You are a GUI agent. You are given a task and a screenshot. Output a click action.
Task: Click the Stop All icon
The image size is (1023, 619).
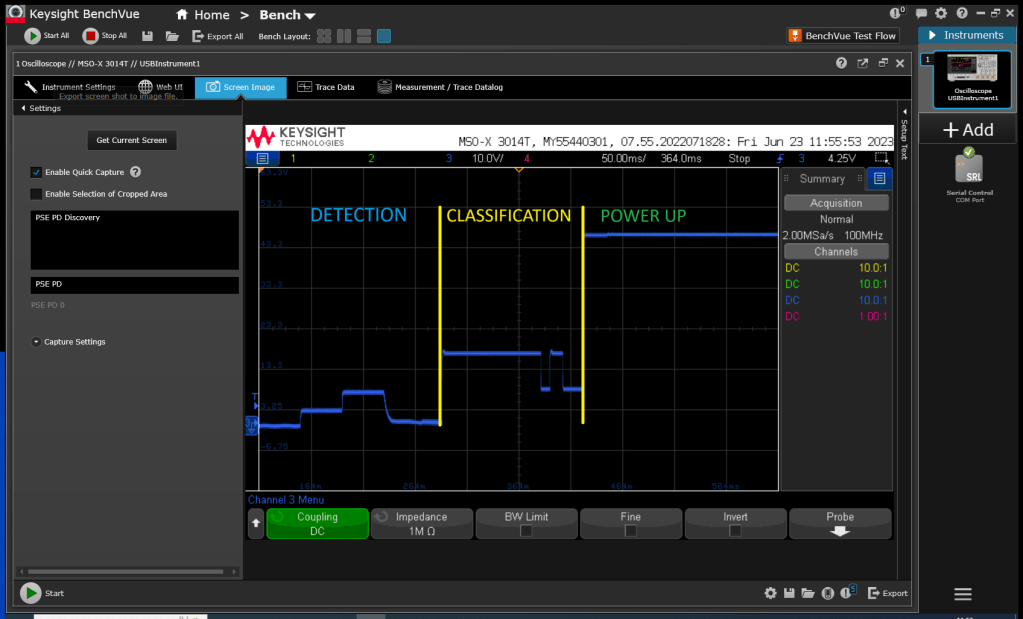click(91, 36)
